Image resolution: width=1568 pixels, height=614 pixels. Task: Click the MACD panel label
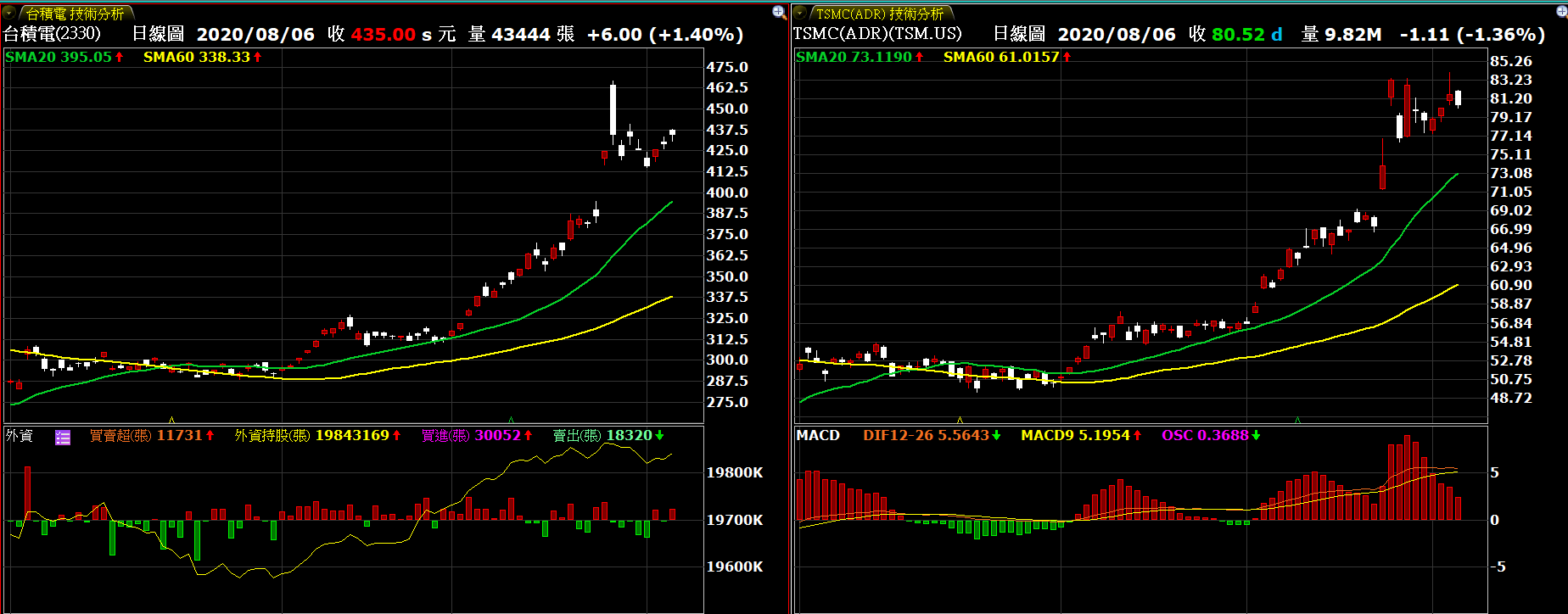pos(818,435)
